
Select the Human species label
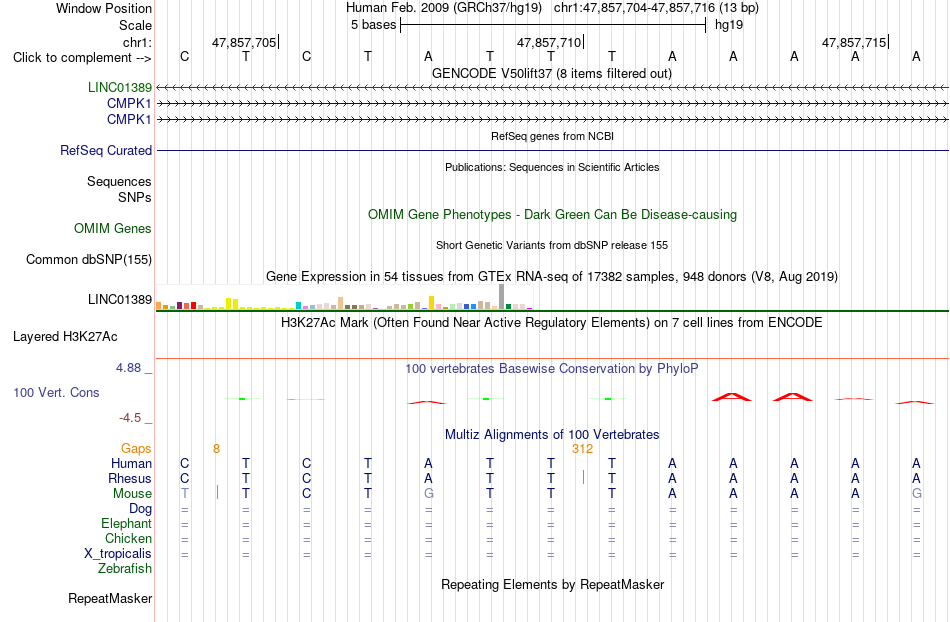coord(131,463)
